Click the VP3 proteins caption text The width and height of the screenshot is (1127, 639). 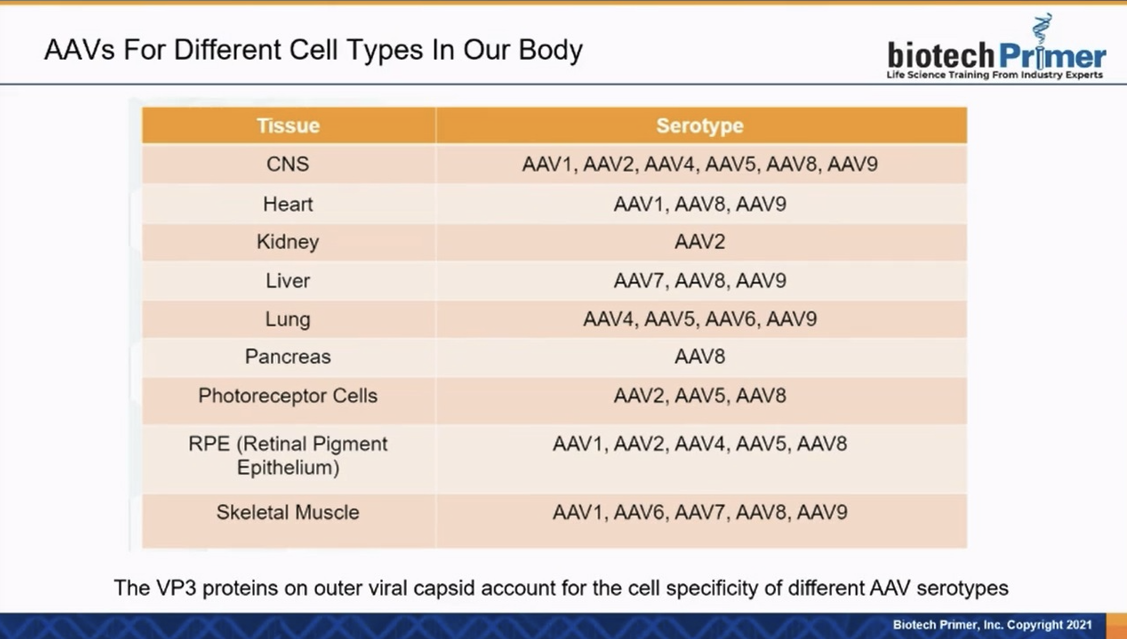point(561,588)
